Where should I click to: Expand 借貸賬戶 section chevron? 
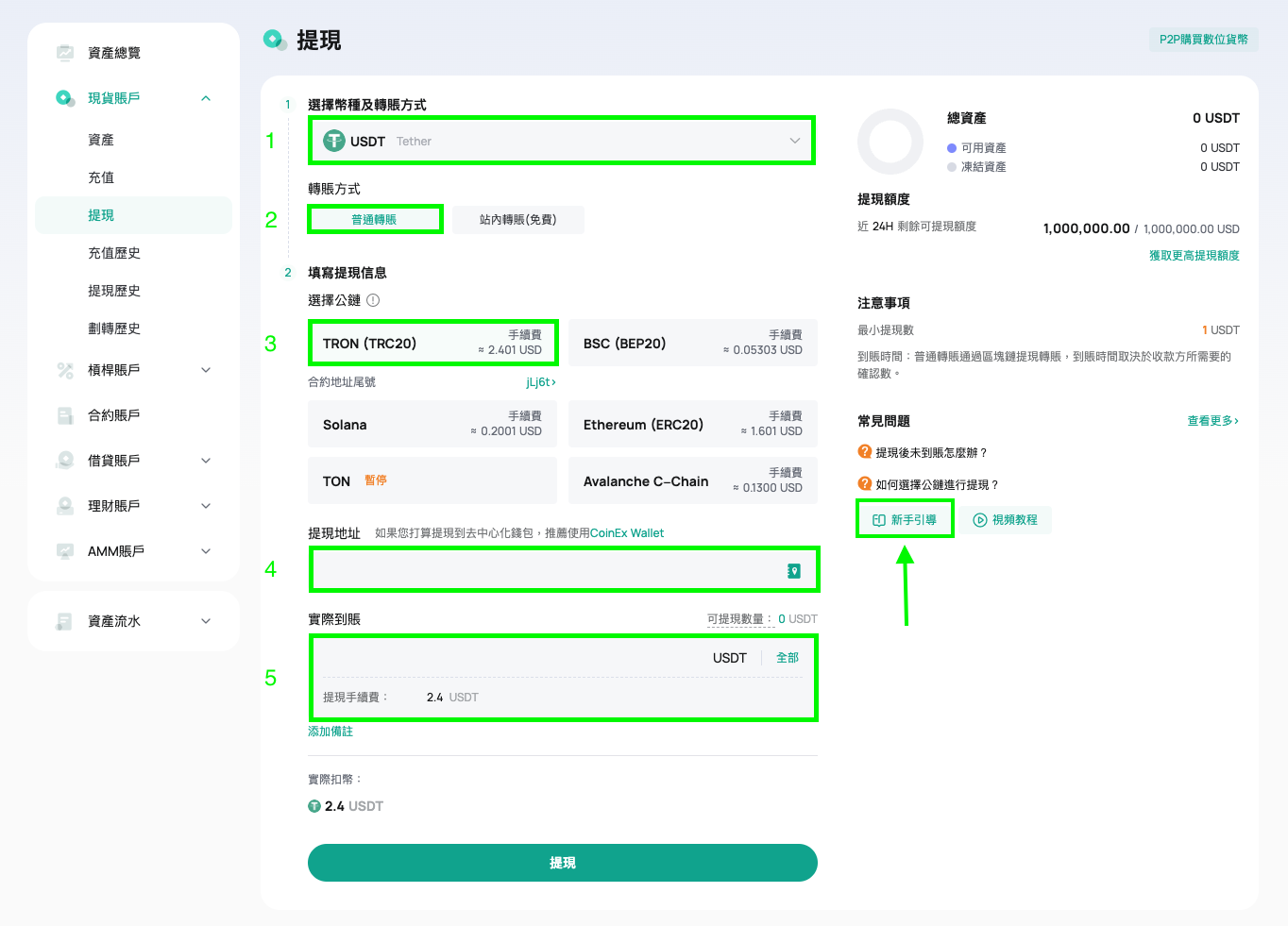click(206, 461)
